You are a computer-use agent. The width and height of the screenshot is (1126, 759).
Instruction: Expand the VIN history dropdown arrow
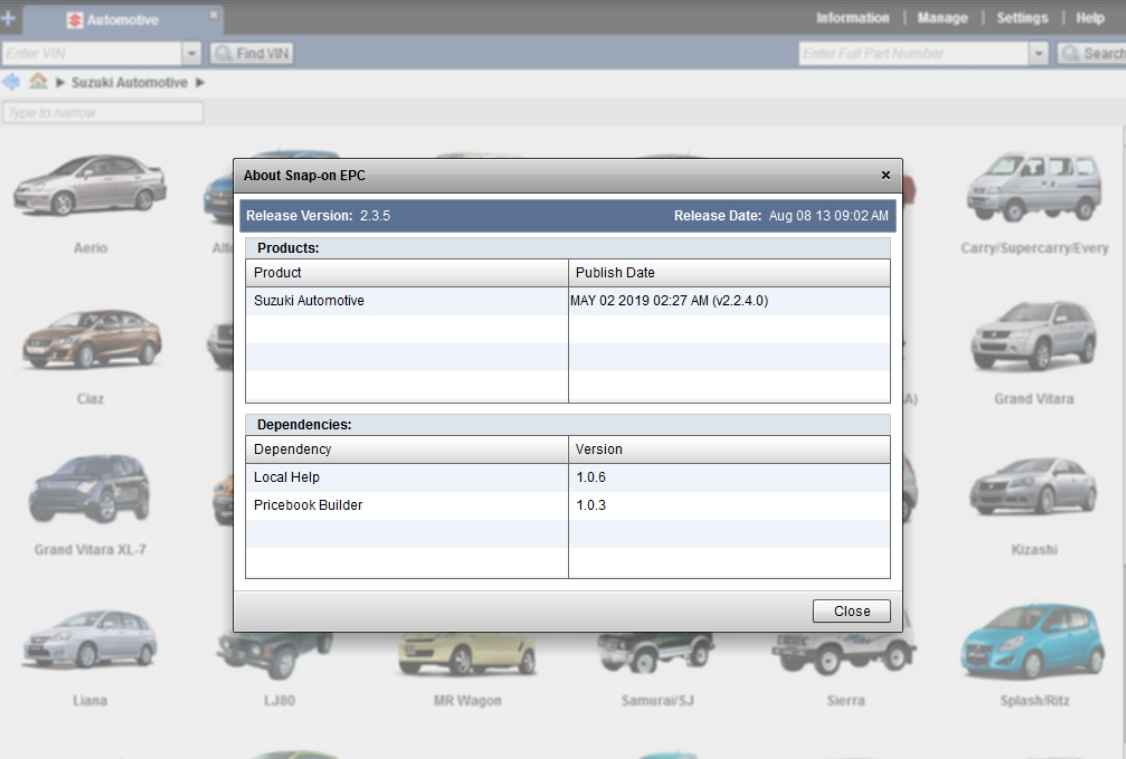coord(191,53)
